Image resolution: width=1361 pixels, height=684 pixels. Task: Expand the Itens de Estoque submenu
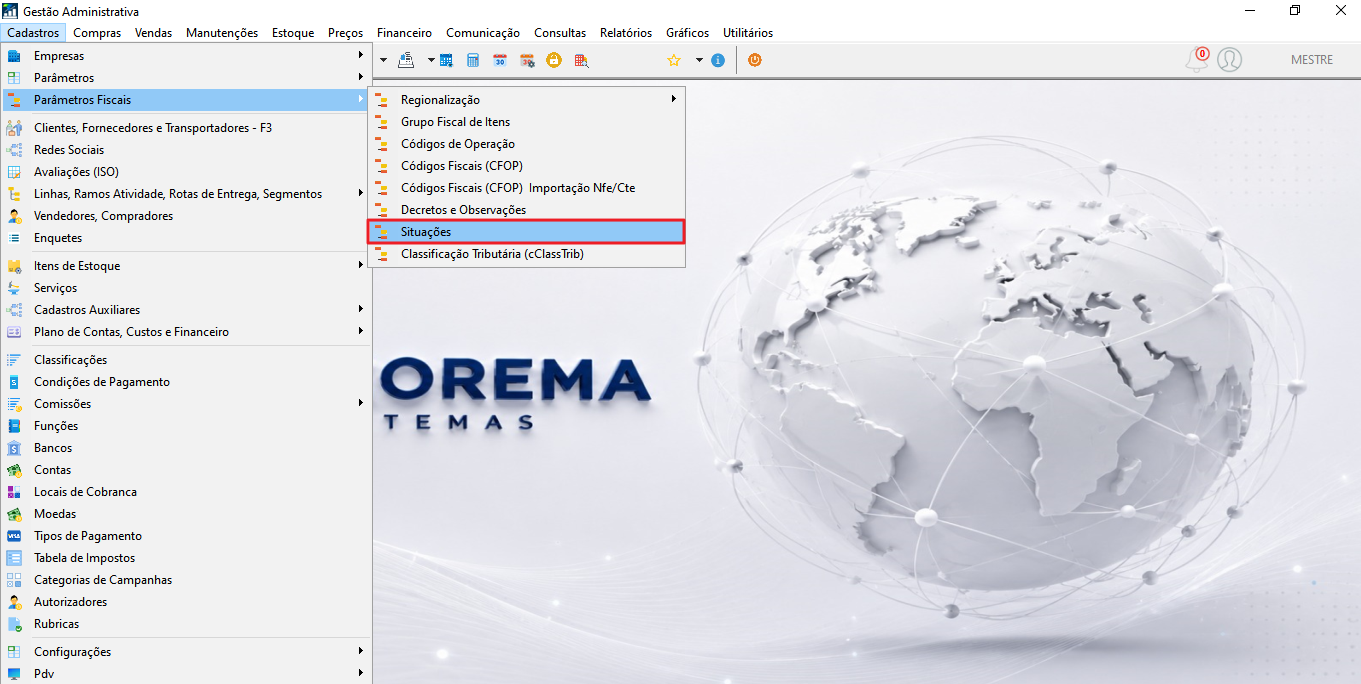click(x=360, y=266)
